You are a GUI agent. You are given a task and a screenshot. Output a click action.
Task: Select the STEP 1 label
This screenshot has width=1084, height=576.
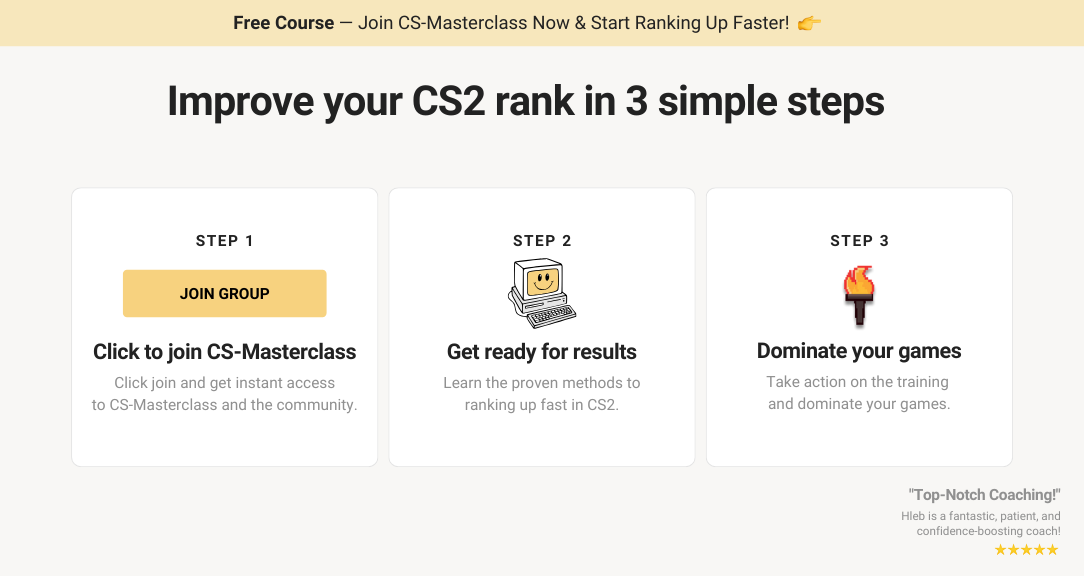point(225,241)
